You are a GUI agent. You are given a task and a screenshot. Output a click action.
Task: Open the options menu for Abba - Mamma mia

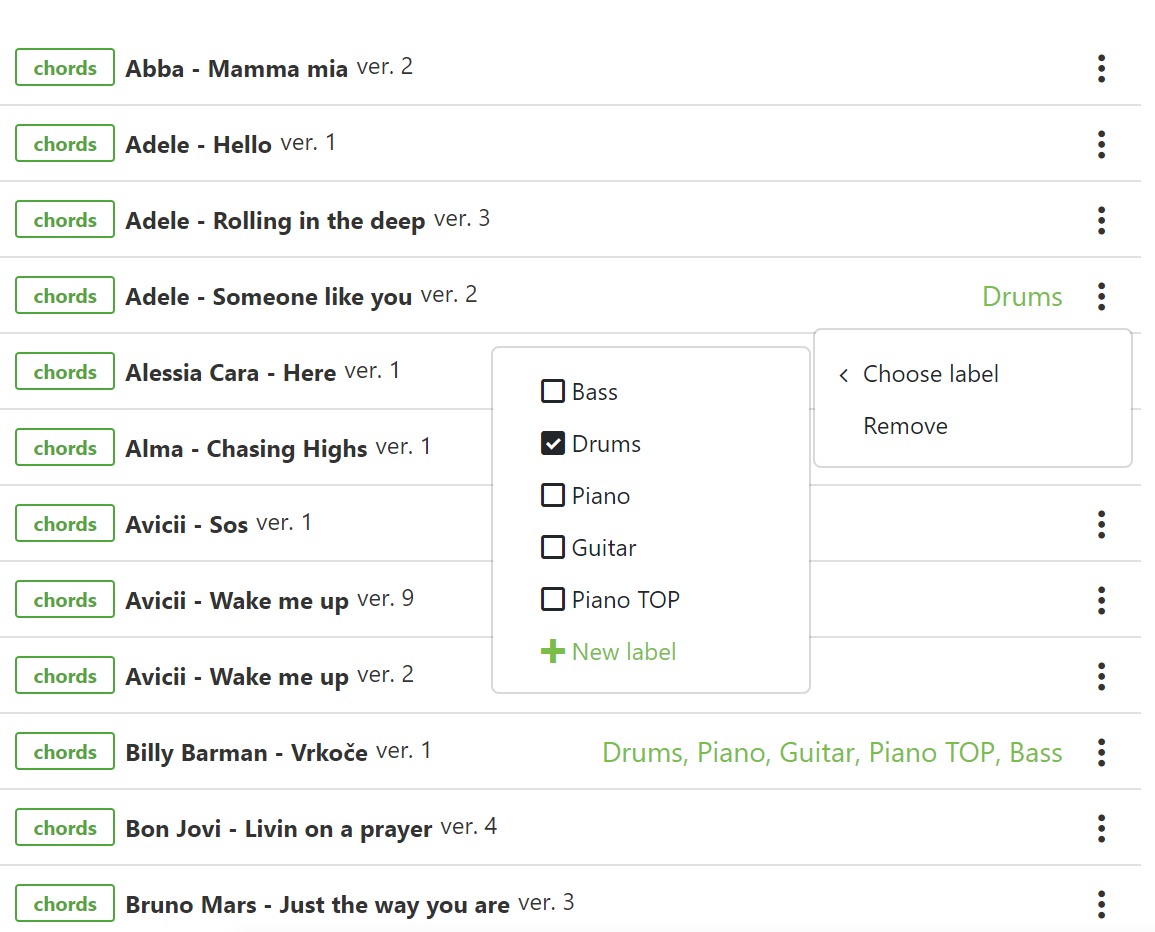[x=1101, y=68]
